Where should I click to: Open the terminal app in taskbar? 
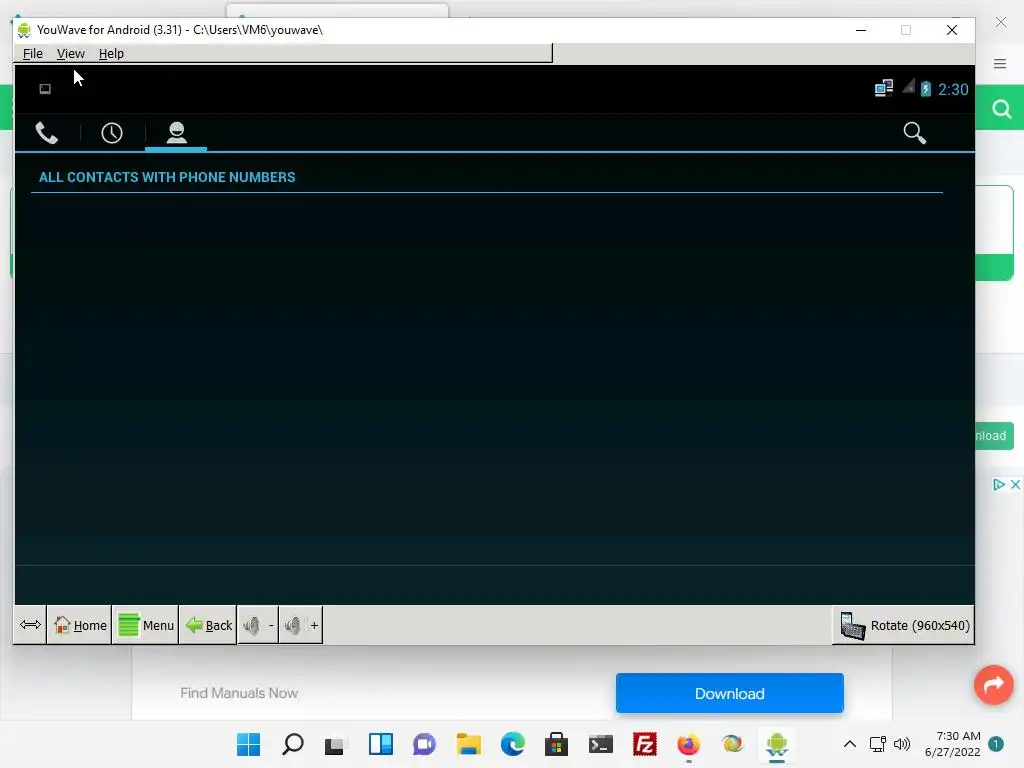[x=600, y=744]
